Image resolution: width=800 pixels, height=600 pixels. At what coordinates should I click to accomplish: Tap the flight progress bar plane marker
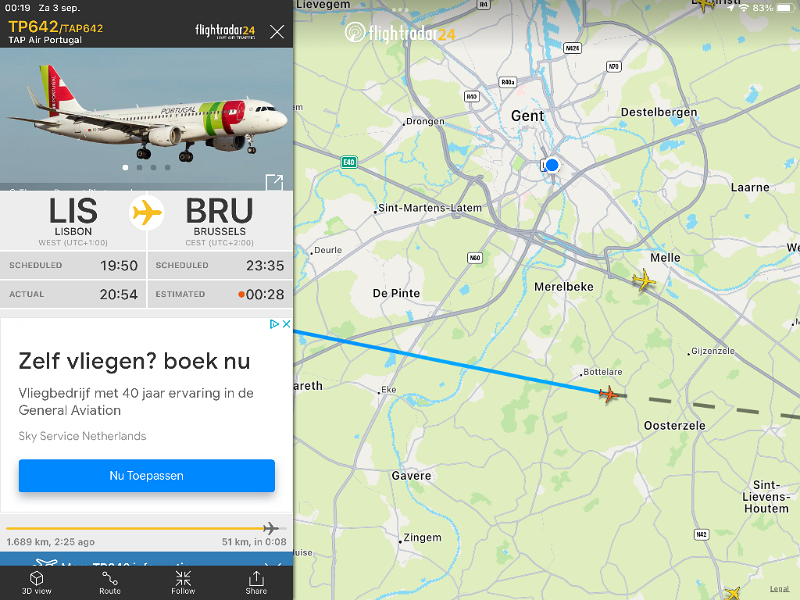[x=270, y=528]
